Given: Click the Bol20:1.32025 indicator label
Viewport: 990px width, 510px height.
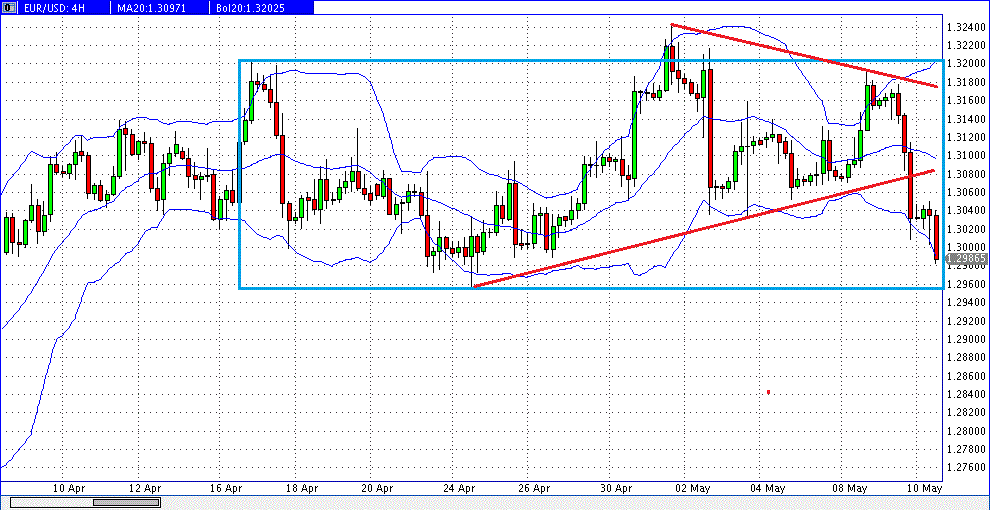Looking at the screenshot, I should point(253,7).
